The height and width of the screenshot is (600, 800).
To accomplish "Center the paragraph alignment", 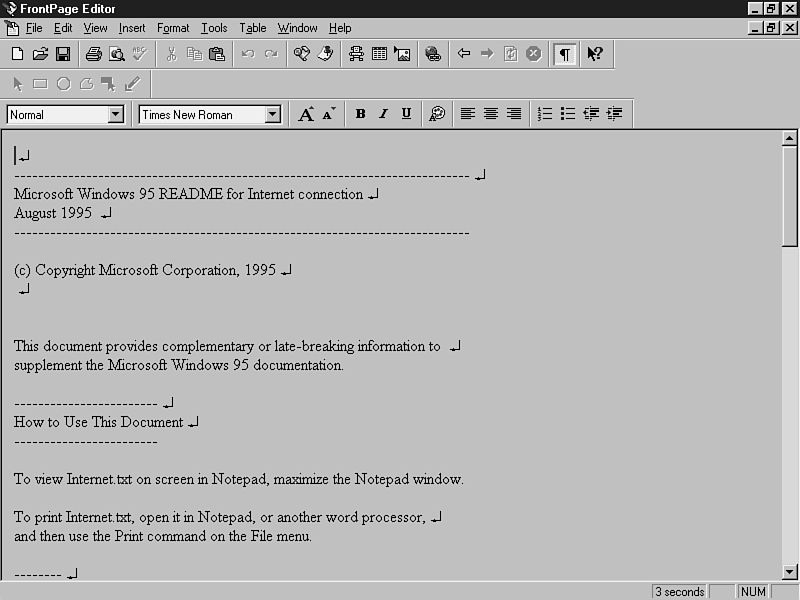I will click(491, 114).
